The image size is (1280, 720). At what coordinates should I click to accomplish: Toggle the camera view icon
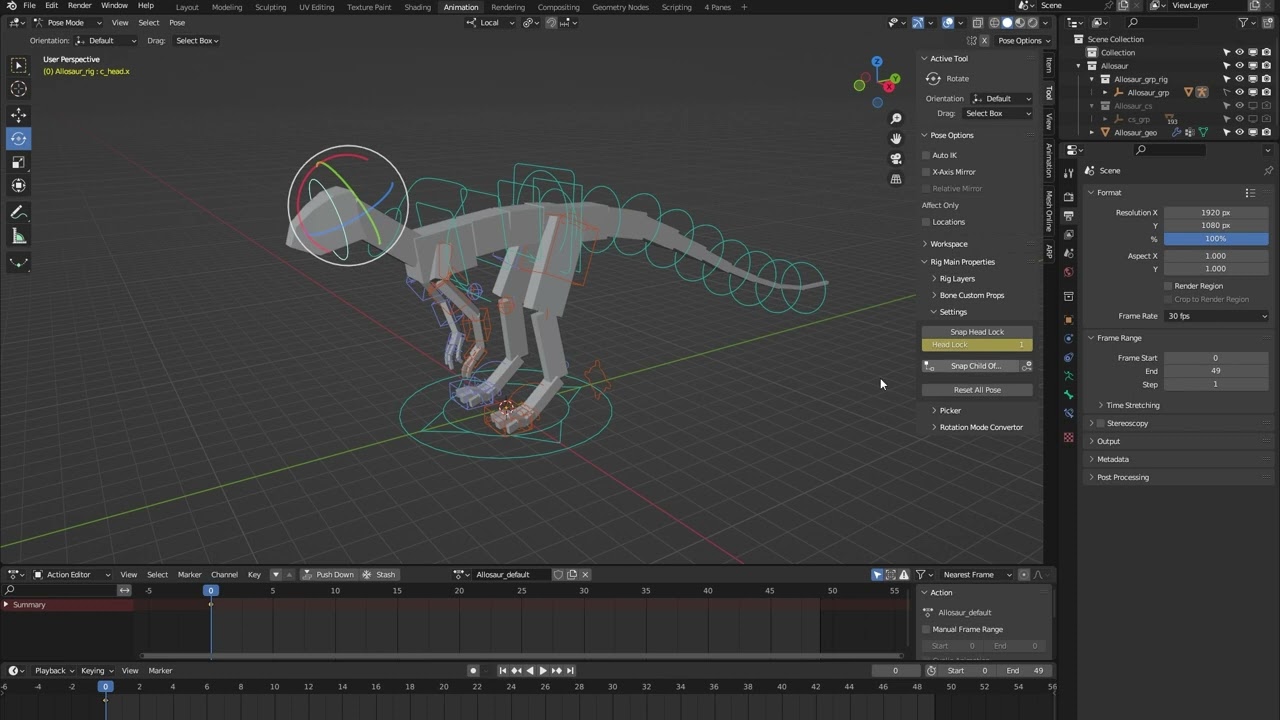[x=896, y=158]
